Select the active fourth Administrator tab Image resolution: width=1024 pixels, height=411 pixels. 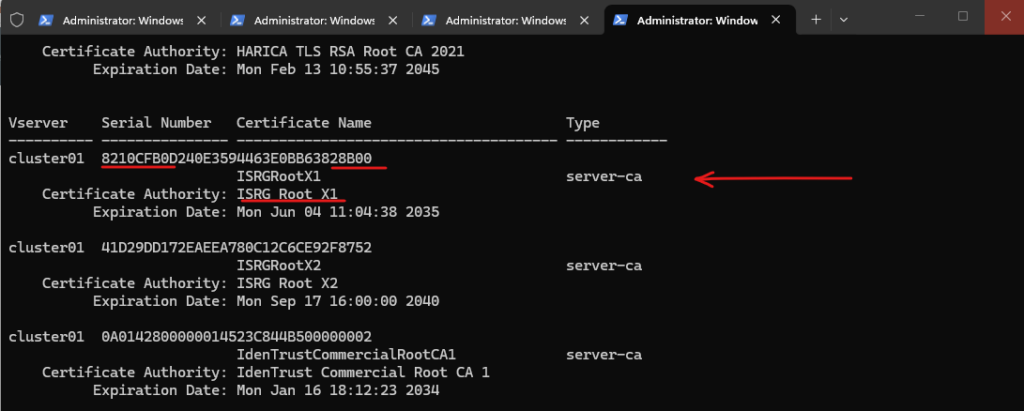(x=690, y=19)
